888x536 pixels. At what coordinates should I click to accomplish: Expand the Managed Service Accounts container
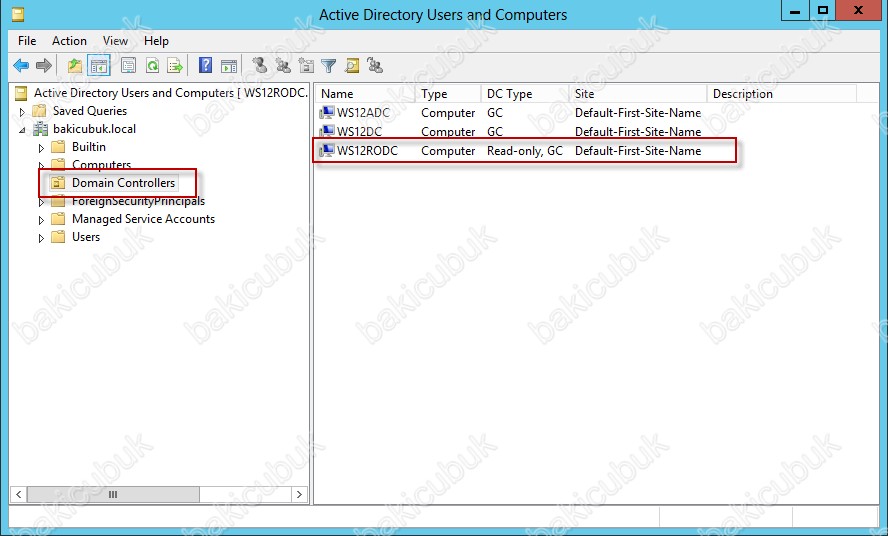(41, 220)
